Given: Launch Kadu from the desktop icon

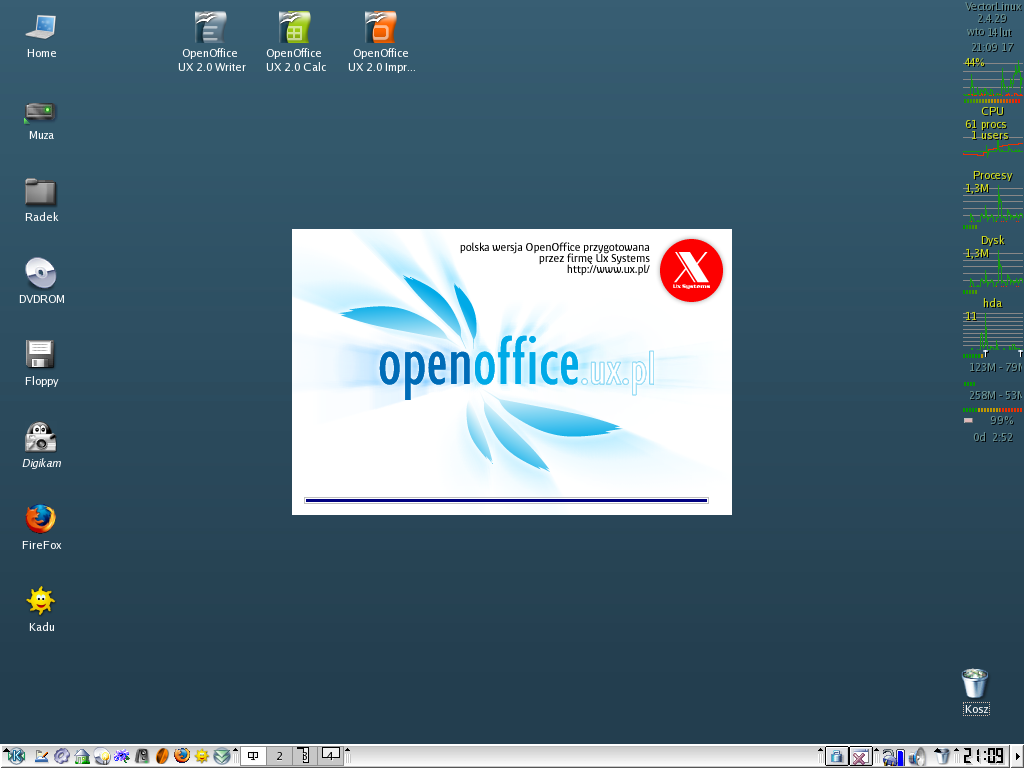Looking at the screenshot, I should pyautogui.click(x=41, y=601).
